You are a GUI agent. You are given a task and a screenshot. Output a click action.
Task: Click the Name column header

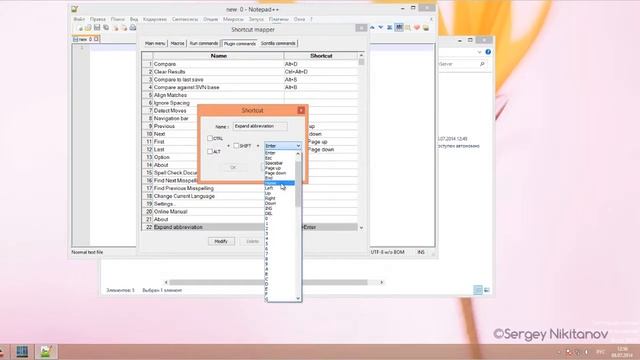[218, 56]
